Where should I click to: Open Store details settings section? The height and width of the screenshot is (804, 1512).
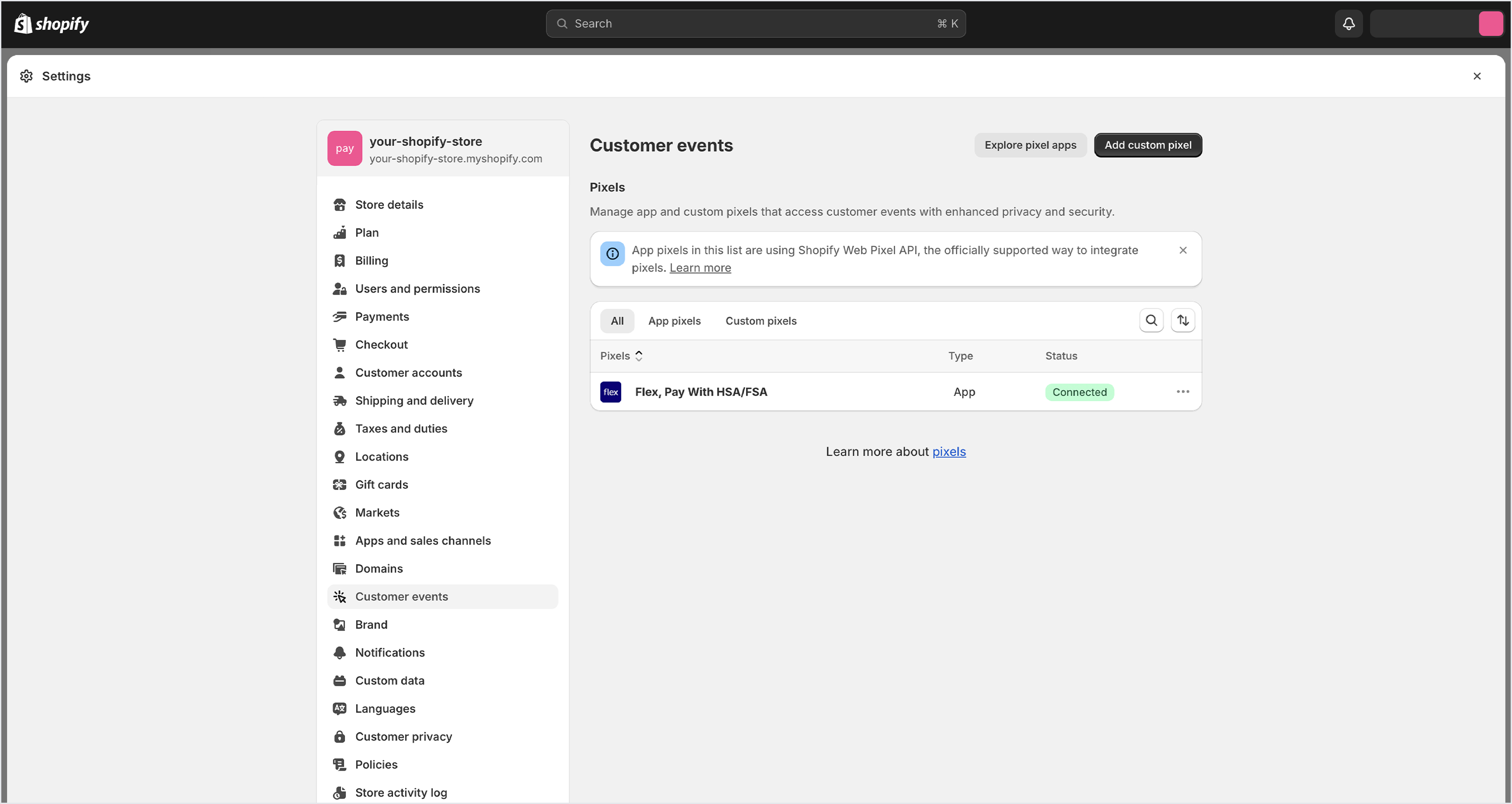point(388,205)
